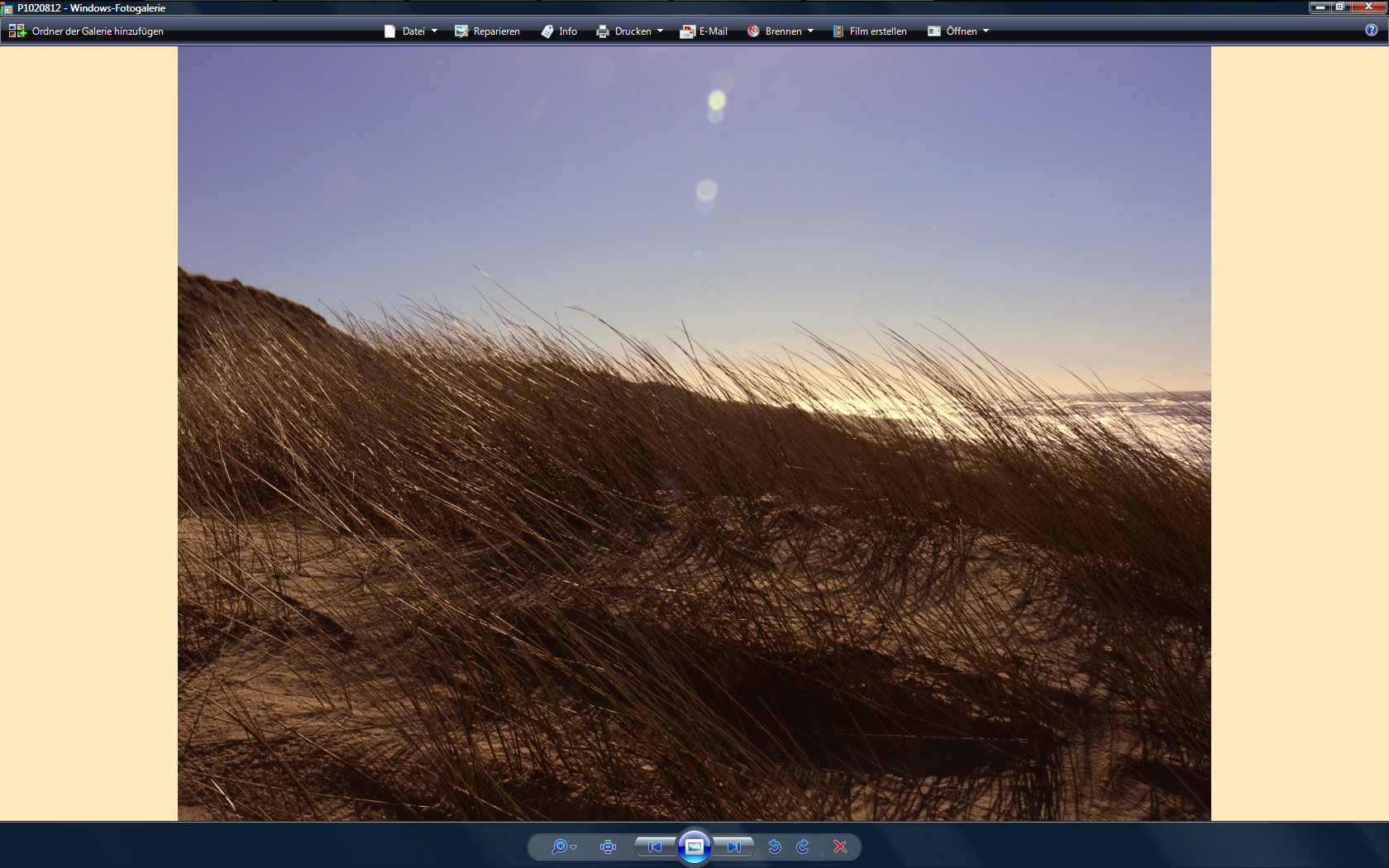
Task: Expand the Datei dropdown arrow
Action: (x=434, y=31)
